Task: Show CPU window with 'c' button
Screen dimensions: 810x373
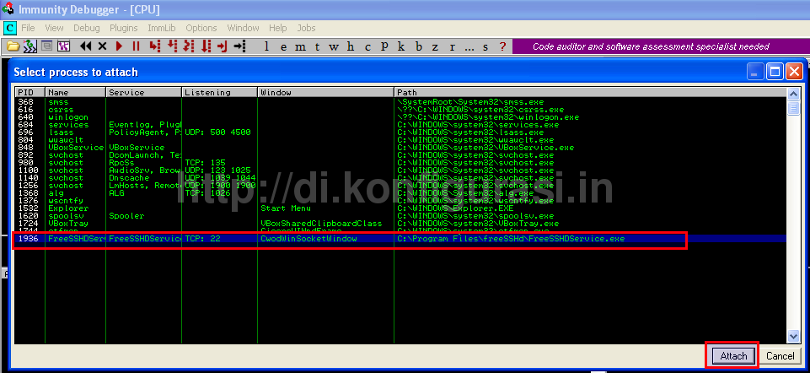Action: pyautogui.click(x=368, y=46)
